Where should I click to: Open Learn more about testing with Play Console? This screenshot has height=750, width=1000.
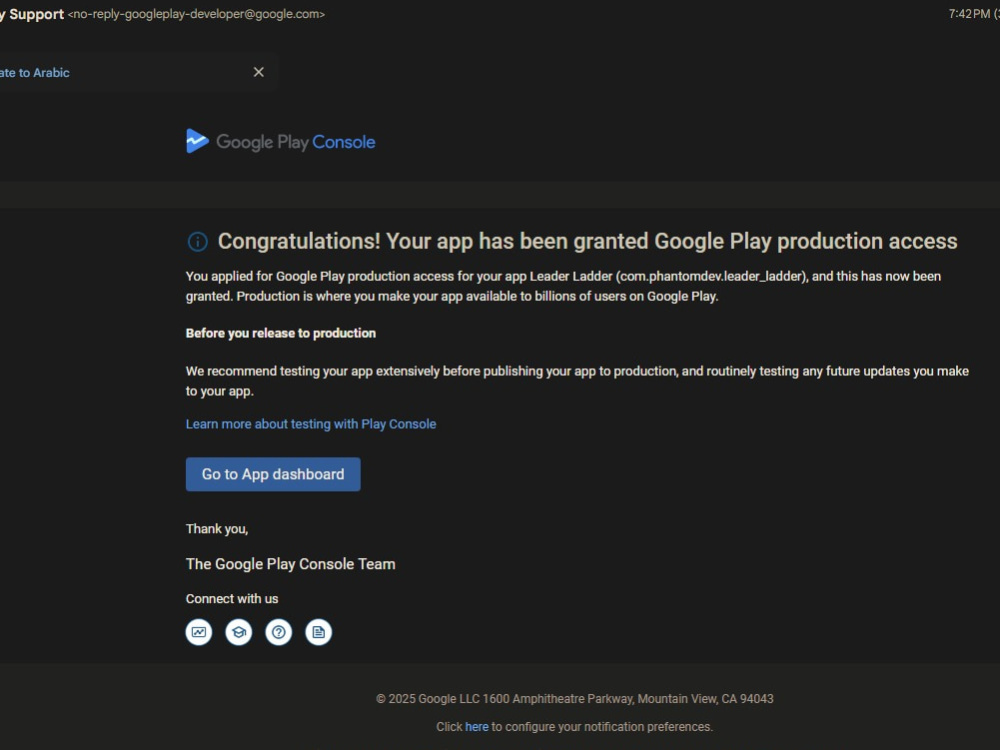311,424
